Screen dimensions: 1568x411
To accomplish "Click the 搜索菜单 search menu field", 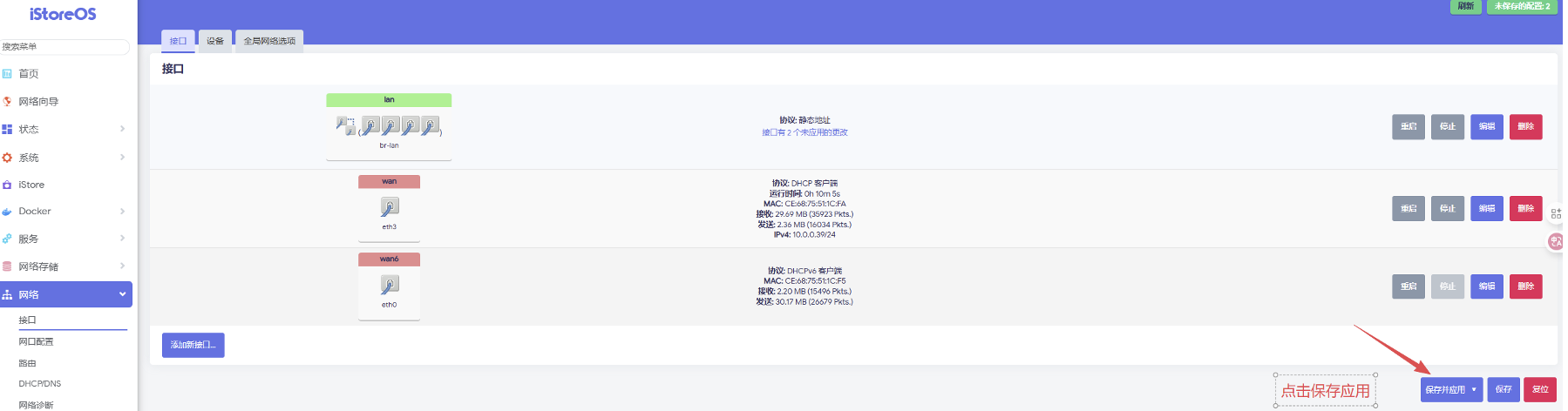I will (64, 47).
